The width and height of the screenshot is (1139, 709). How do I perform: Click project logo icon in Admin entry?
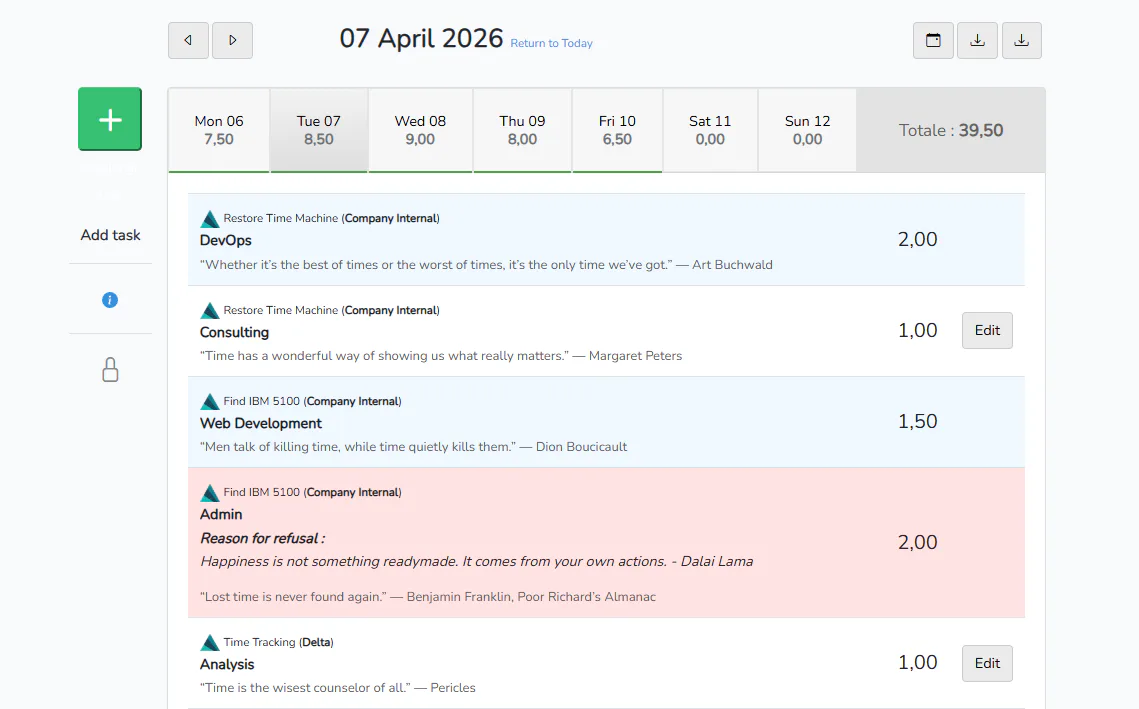210,493
